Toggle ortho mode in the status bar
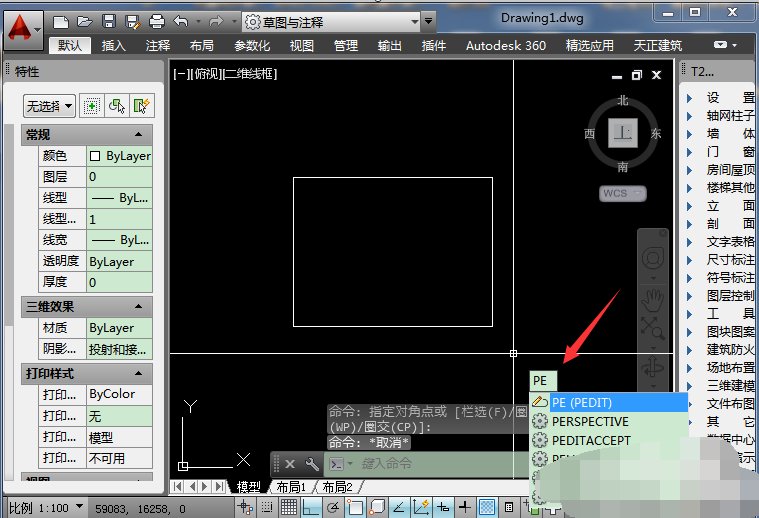Screen dimensions: 759x518 coord(310,507)
